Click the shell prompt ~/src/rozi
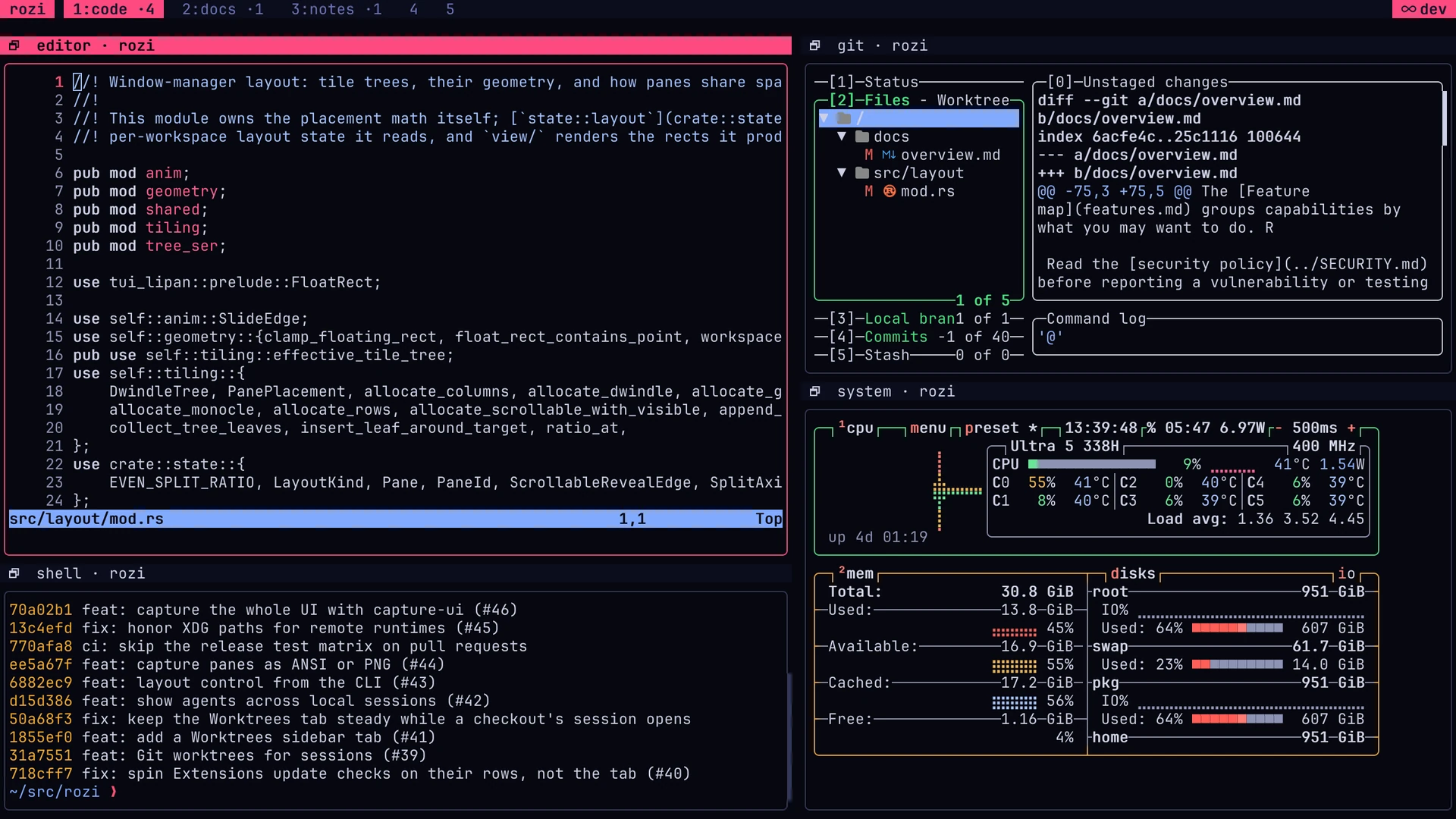 [55, 792]
